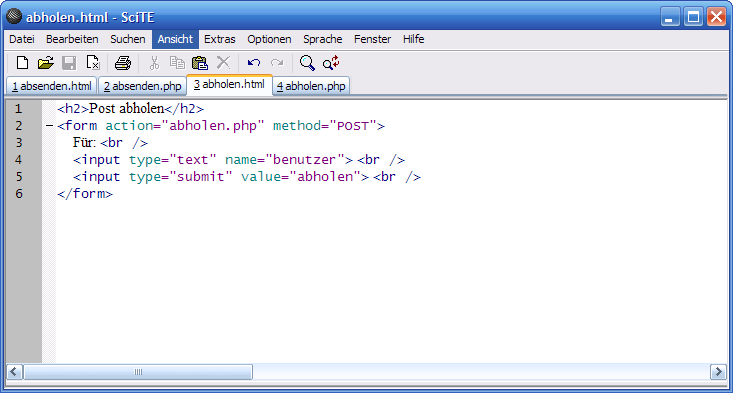Viewport: 733px width, 393px height.
Task: Click the "benutzer" name value
Action: [x=305, y=160]
